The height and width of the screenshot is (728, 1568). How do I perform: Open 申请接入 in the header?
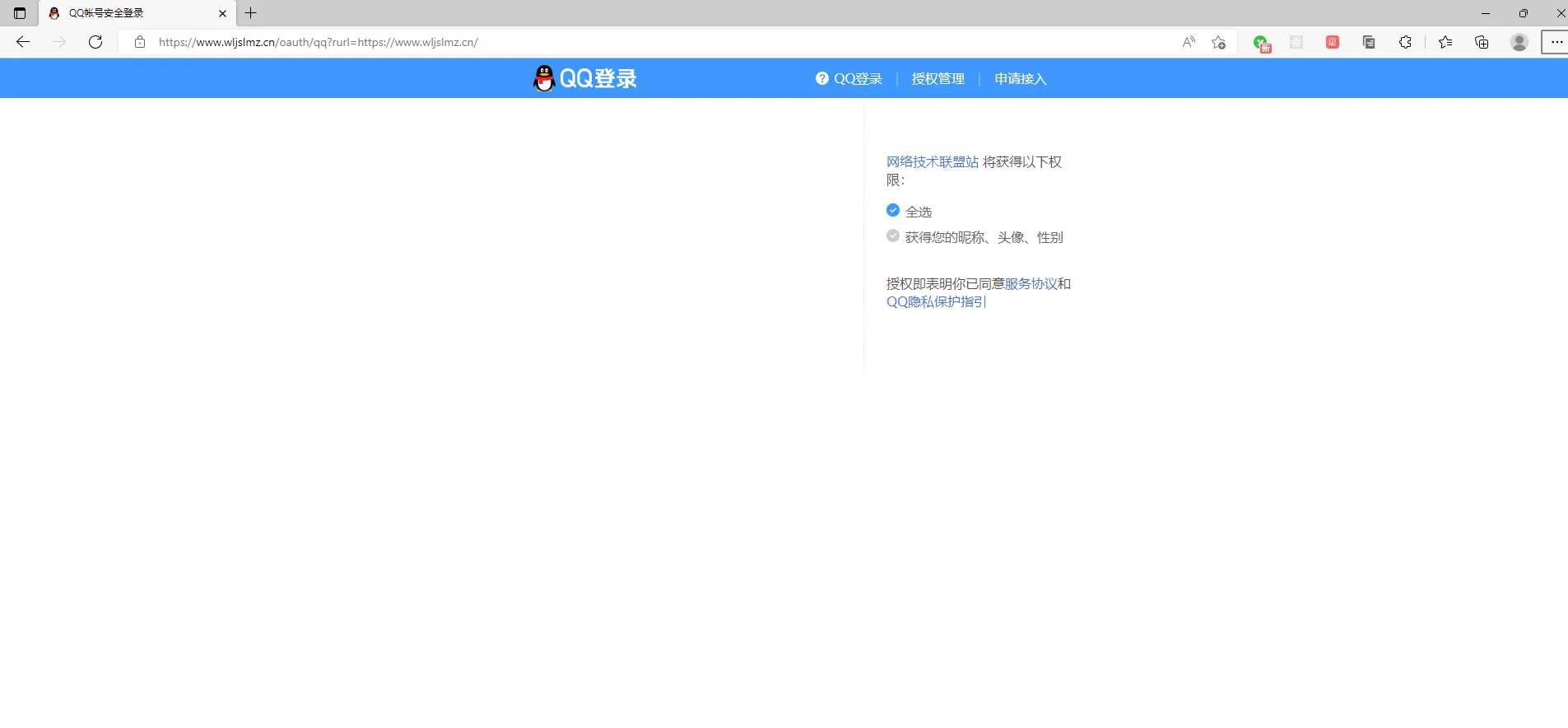tap(1021, 79)
